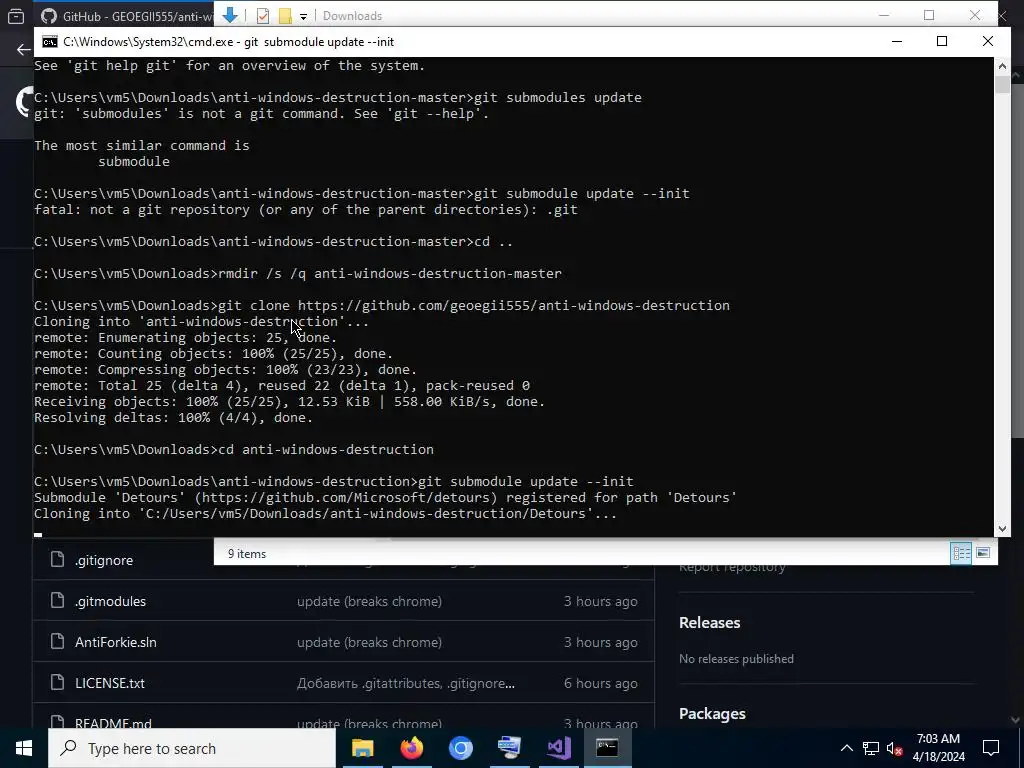Open the Firefox View icon before the tab
This screenshot has width=1024, height=768.
point(16,16)
